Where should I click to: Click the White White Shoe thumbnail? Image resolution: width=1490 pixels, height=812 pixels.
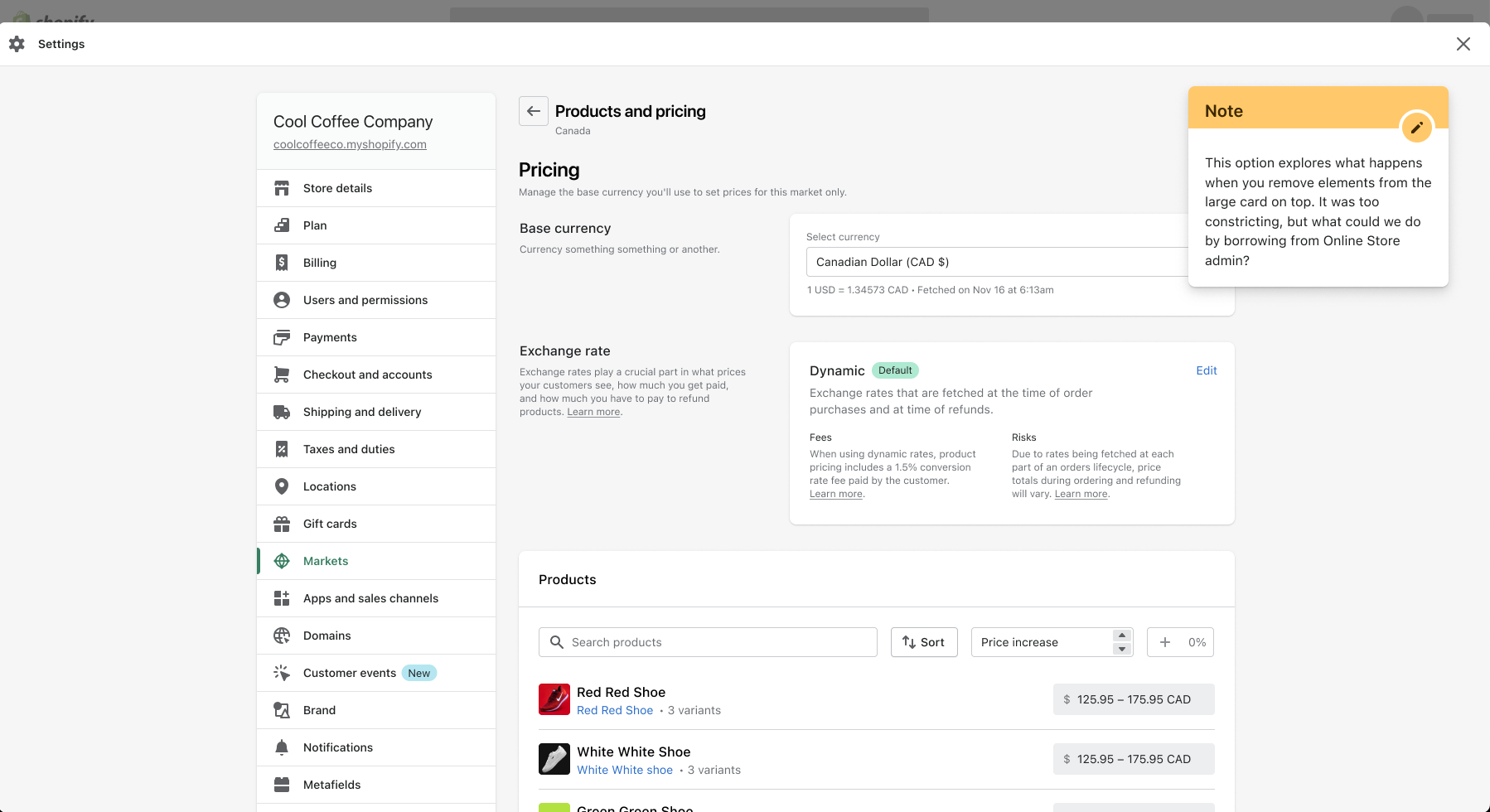[554, 759]
